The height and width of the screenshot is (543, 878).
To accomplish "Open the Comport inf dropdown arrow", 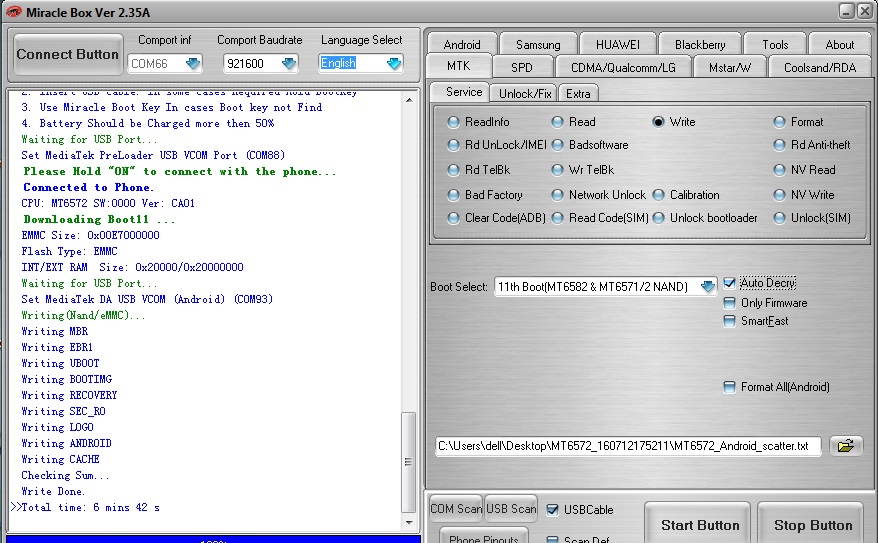I will pos(193,63).
